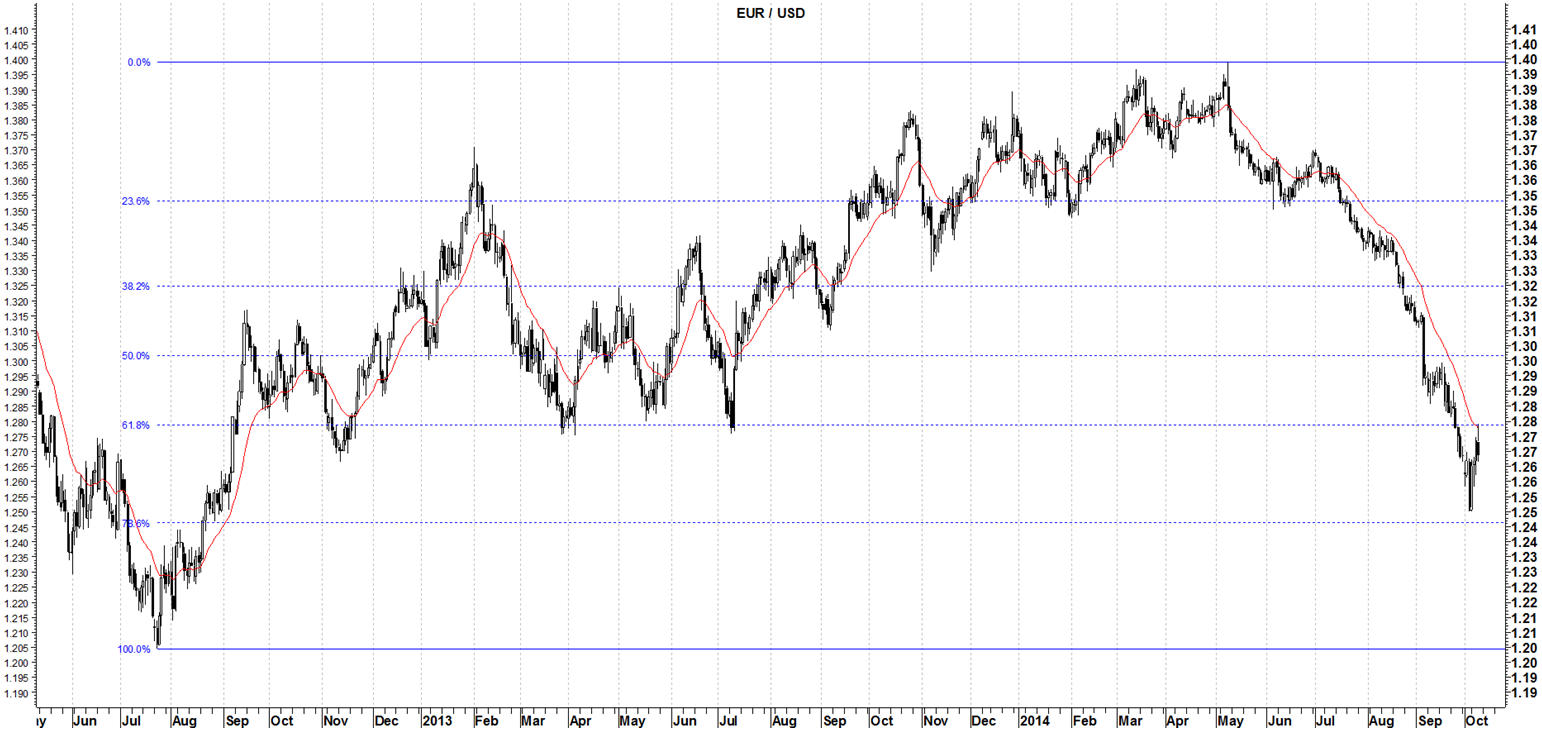Click the "1.275" left-axis price label
This screenshot has height=735, width=1542.
click(16, 437)
